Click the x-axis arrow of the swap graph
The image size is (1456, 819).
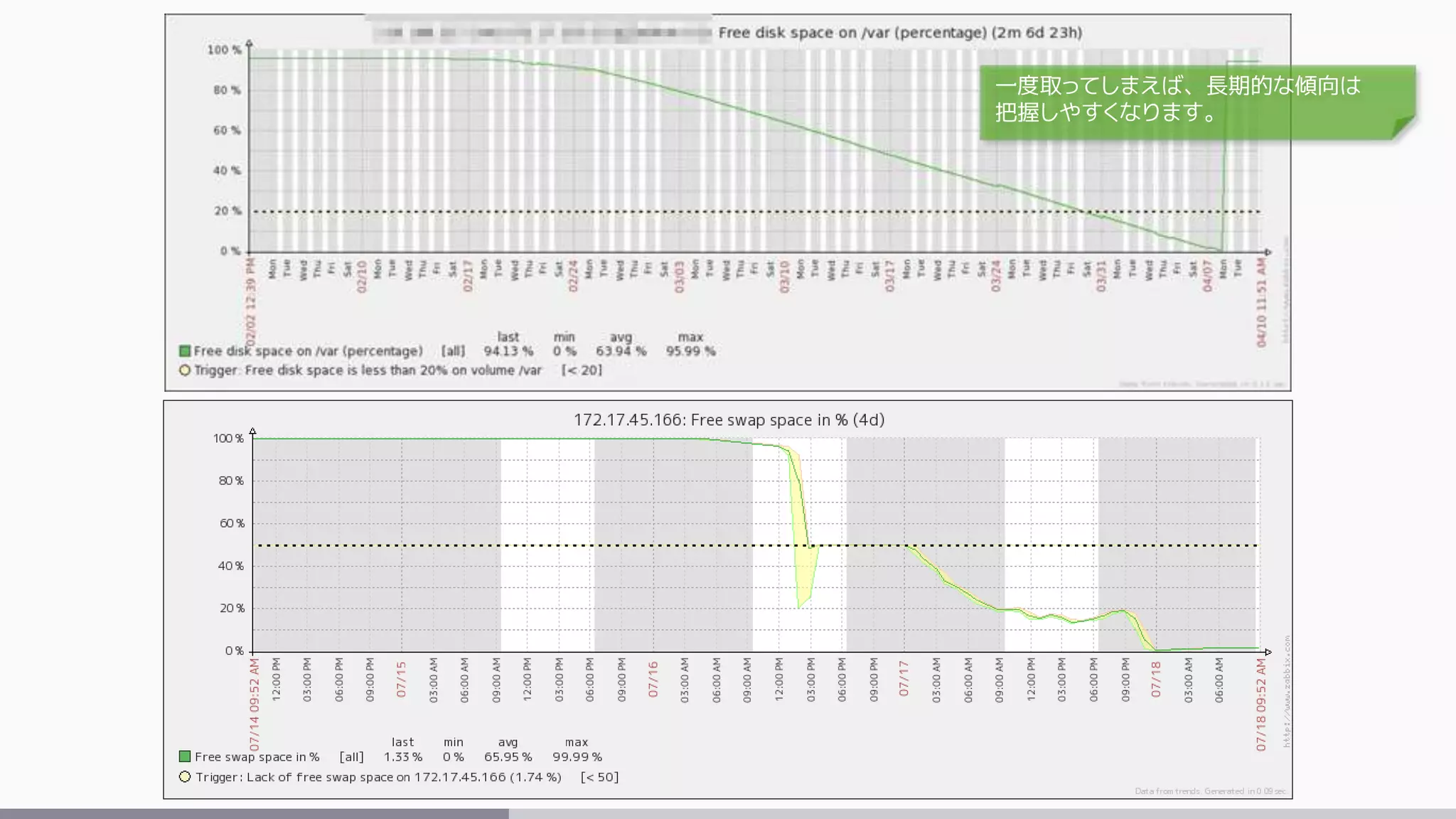[1268, 651]
